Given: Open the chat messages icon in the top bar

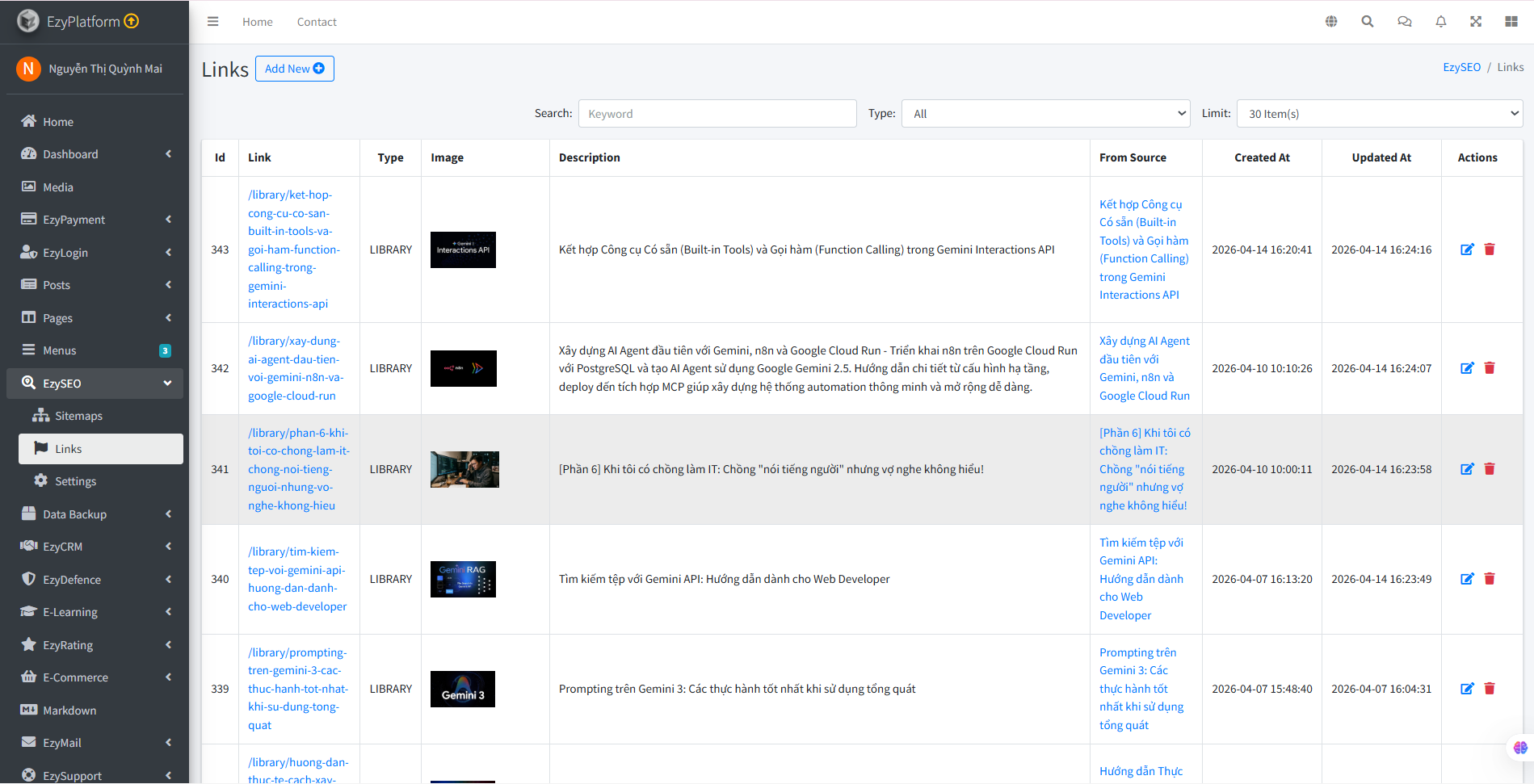Looking at the screenshot, I should click(x=1404, y=21).
